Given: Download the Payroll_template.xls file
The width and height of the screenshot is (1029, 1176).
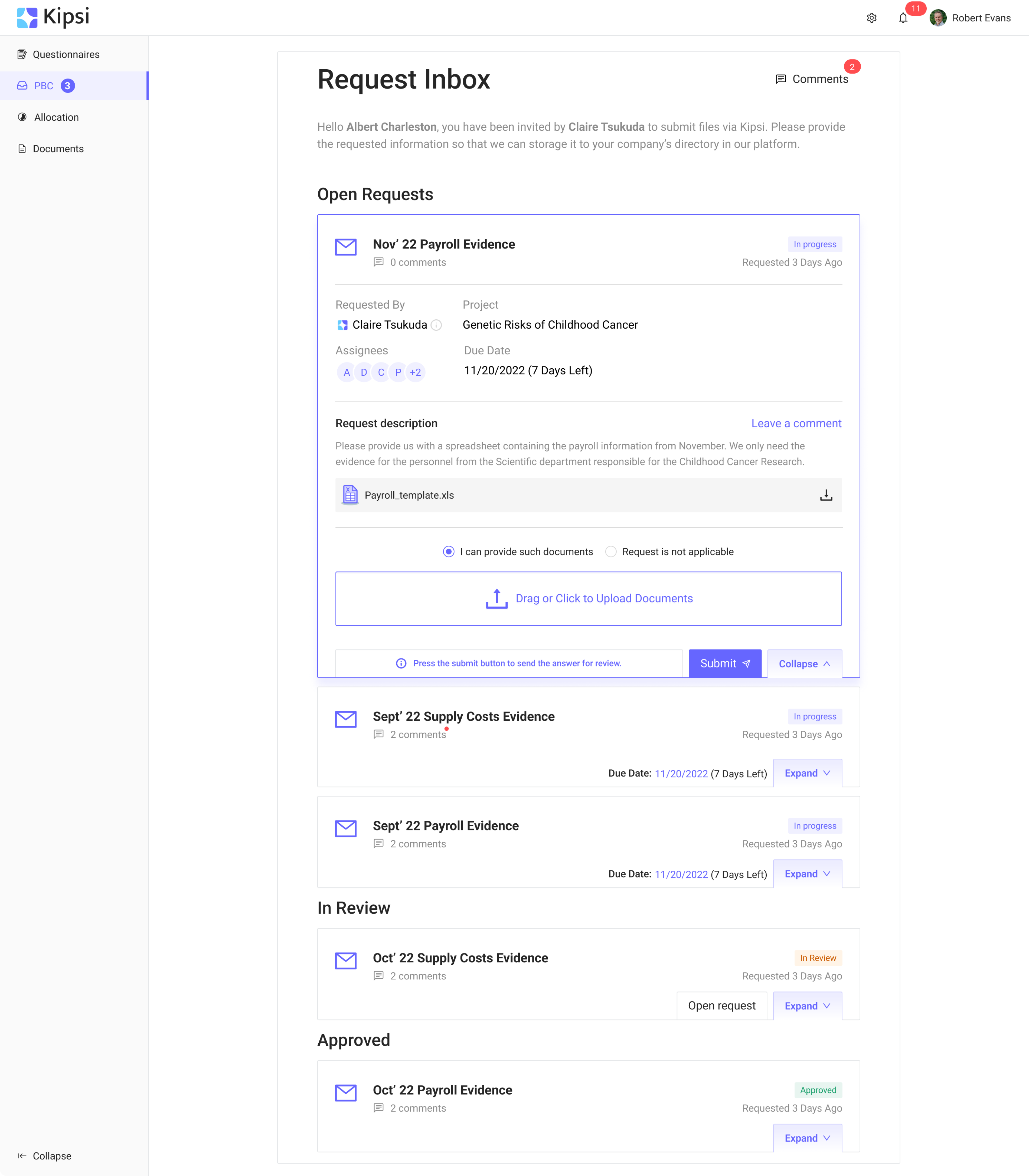Looking at the screenshot, I should pos(826,495).
